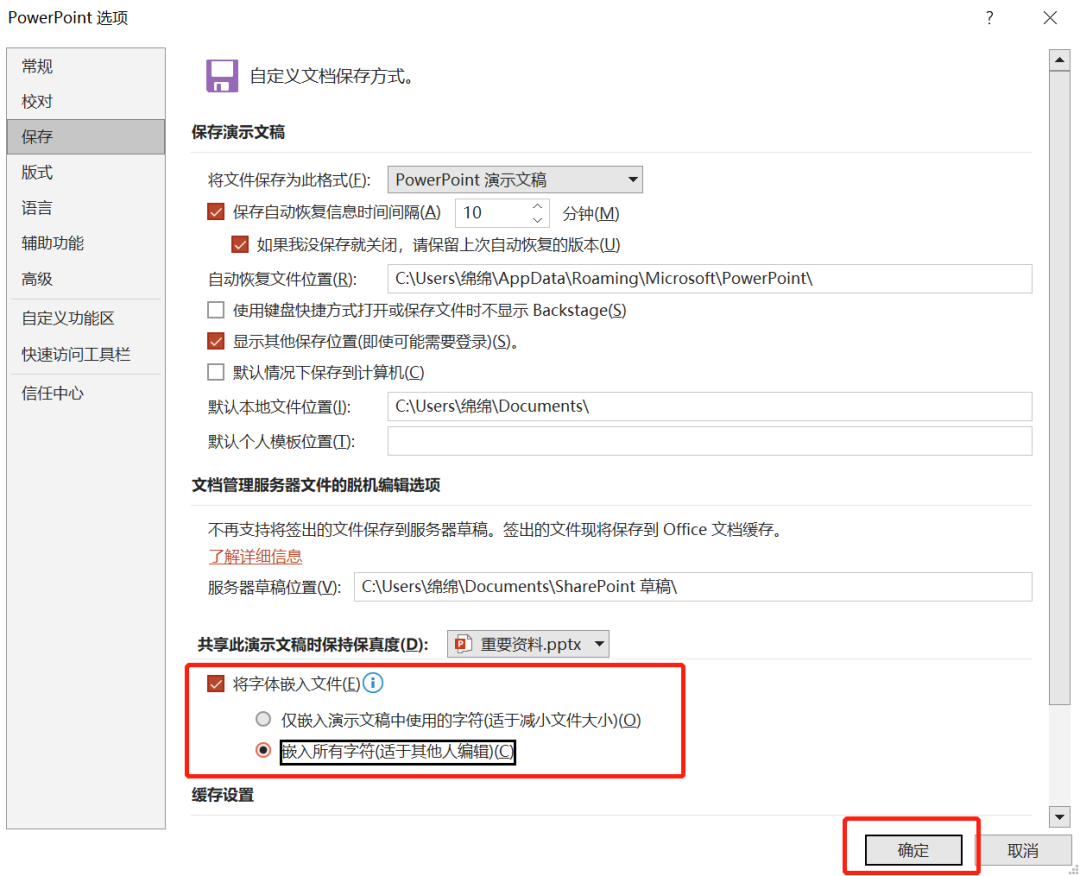Open the 了解详细信息 link
This screenshot has width=1080, height=876.
click(x=256, y=556)
